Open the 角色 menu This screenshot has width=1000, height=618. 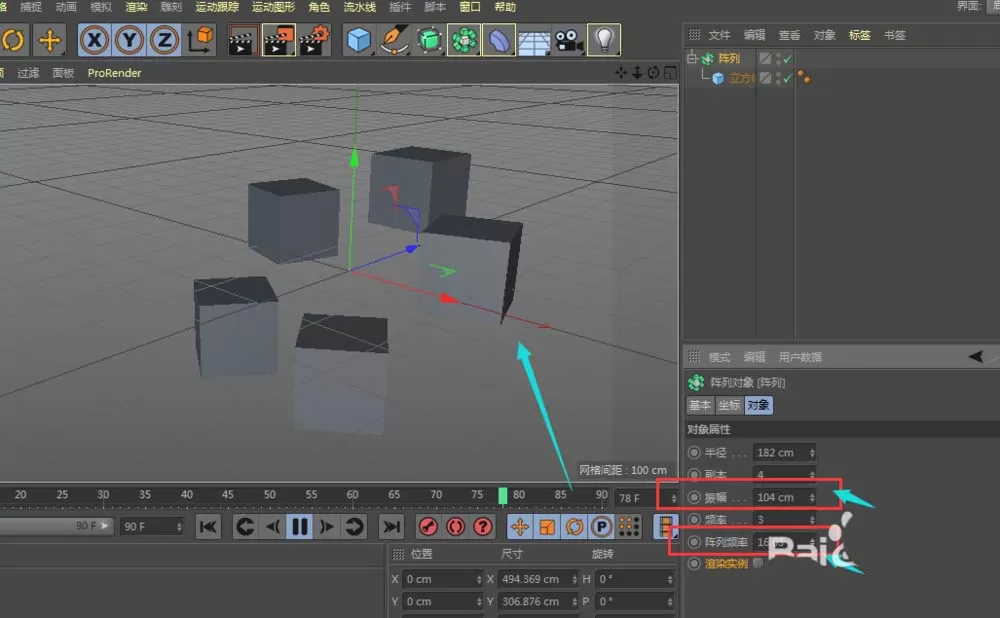point(319,7)
